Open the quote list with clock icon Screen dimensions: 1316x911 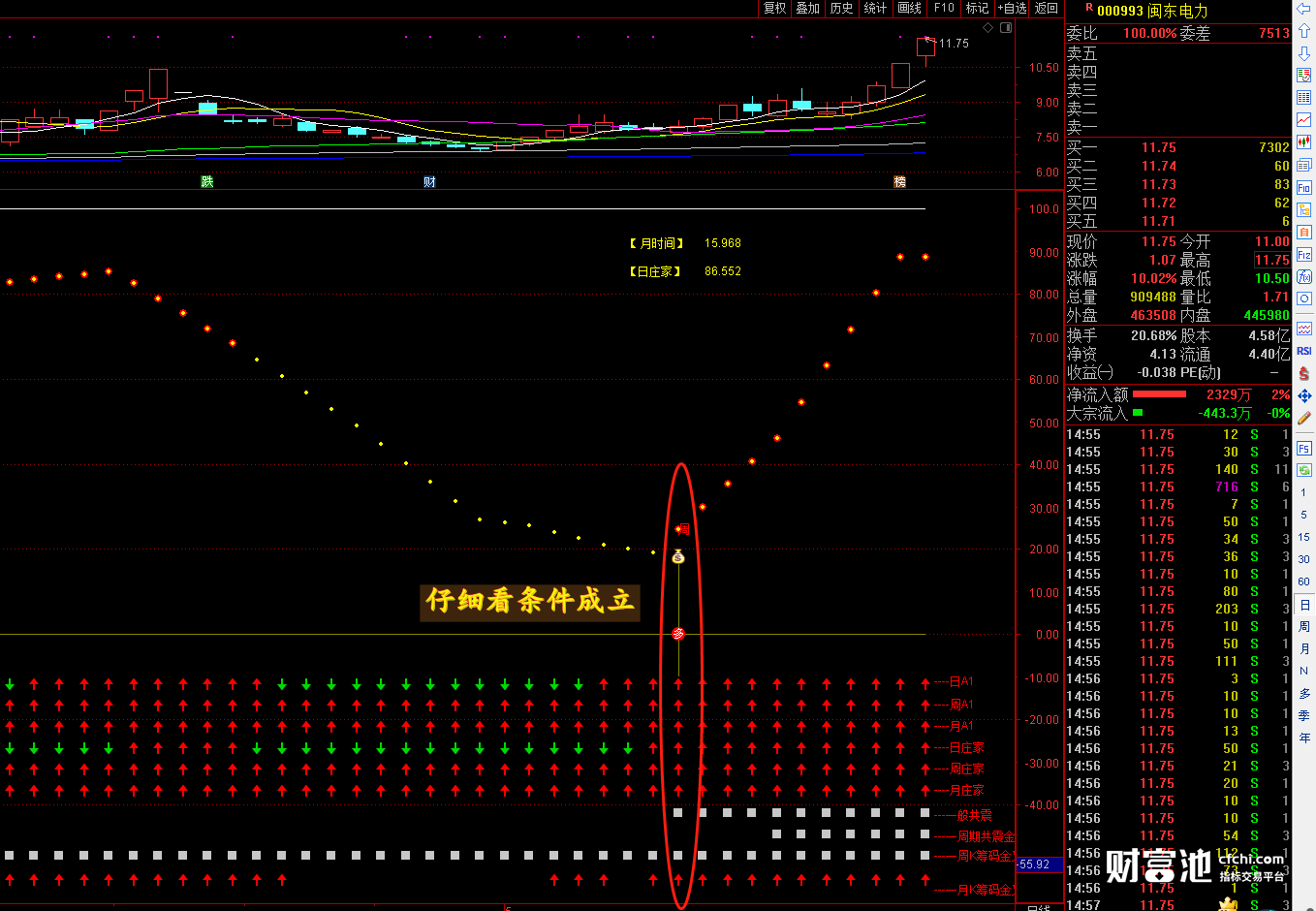click(1304, 76)
